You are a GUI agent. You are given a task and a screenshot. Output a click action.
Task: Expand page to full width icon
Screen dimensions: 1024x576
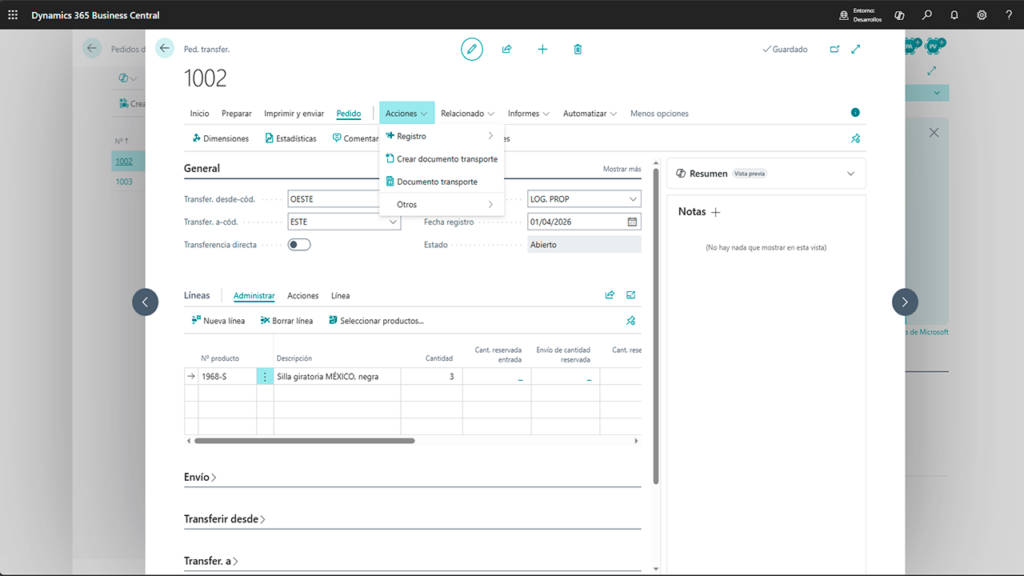[x=856, y=49]
